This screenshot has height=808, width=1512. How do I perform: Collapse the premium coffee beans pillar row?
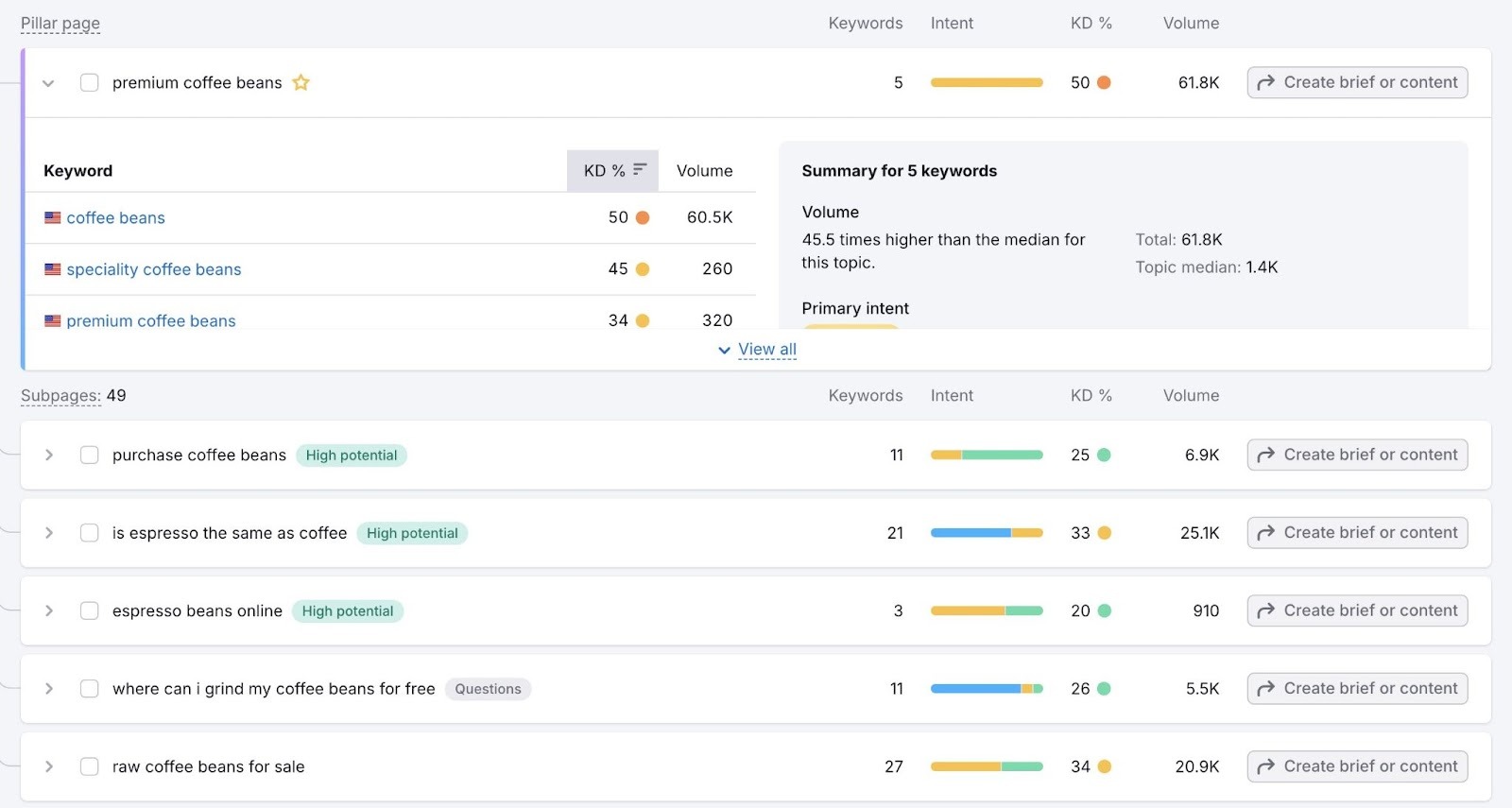click(x=48, y=83)
